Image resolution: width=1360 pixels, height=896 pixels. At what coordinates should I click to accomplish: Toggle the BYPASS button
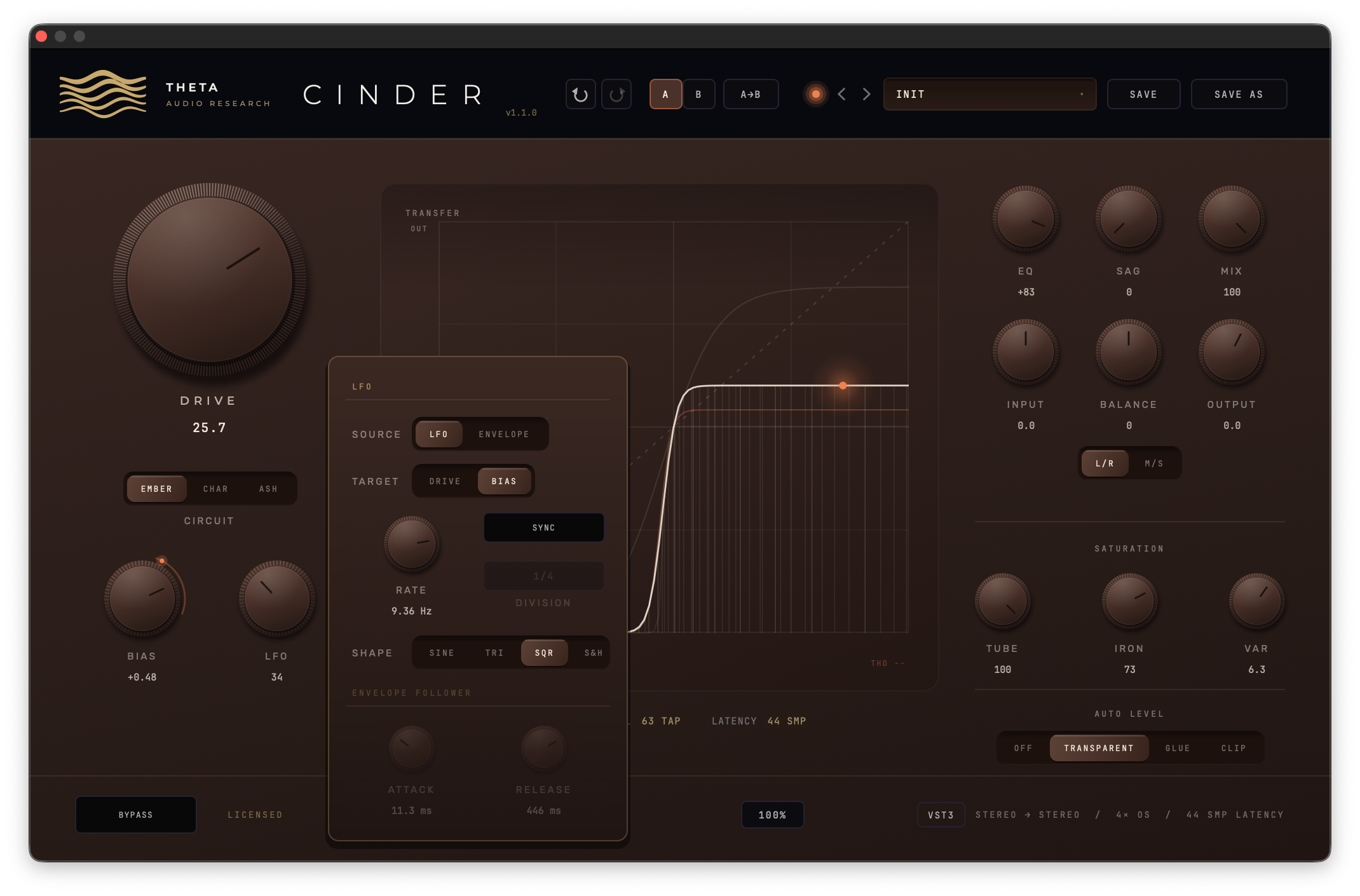pyautogui.click(x=136, y=815)
